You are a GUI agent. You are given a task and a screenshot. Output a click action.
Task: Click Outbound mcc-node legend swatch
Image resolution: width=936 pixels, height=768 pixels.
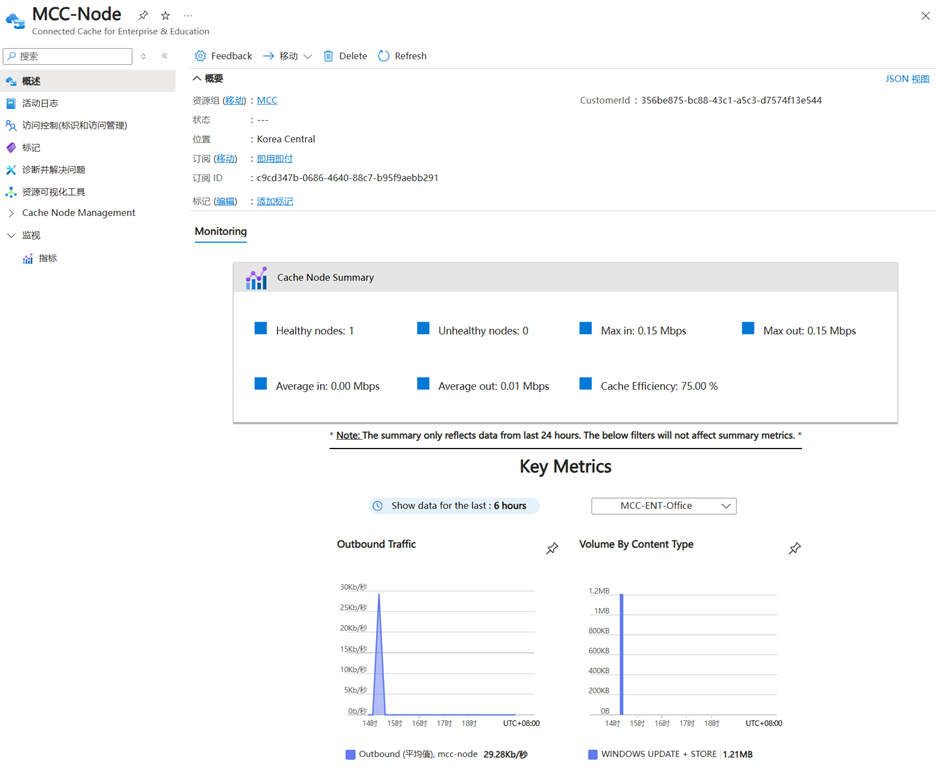point(350,755)
